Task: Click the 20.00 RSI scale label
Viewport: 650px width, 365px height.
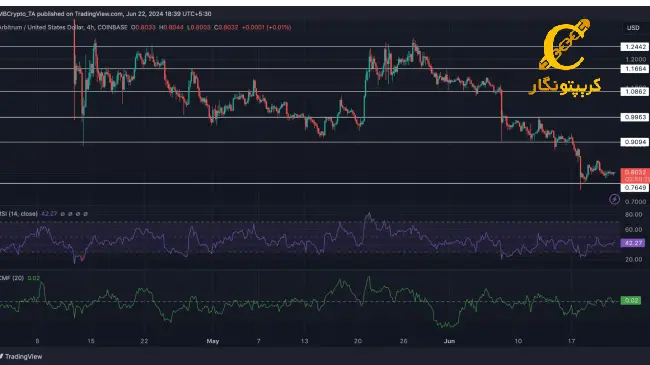Action: pyautogui.click(x=633, y=259)
